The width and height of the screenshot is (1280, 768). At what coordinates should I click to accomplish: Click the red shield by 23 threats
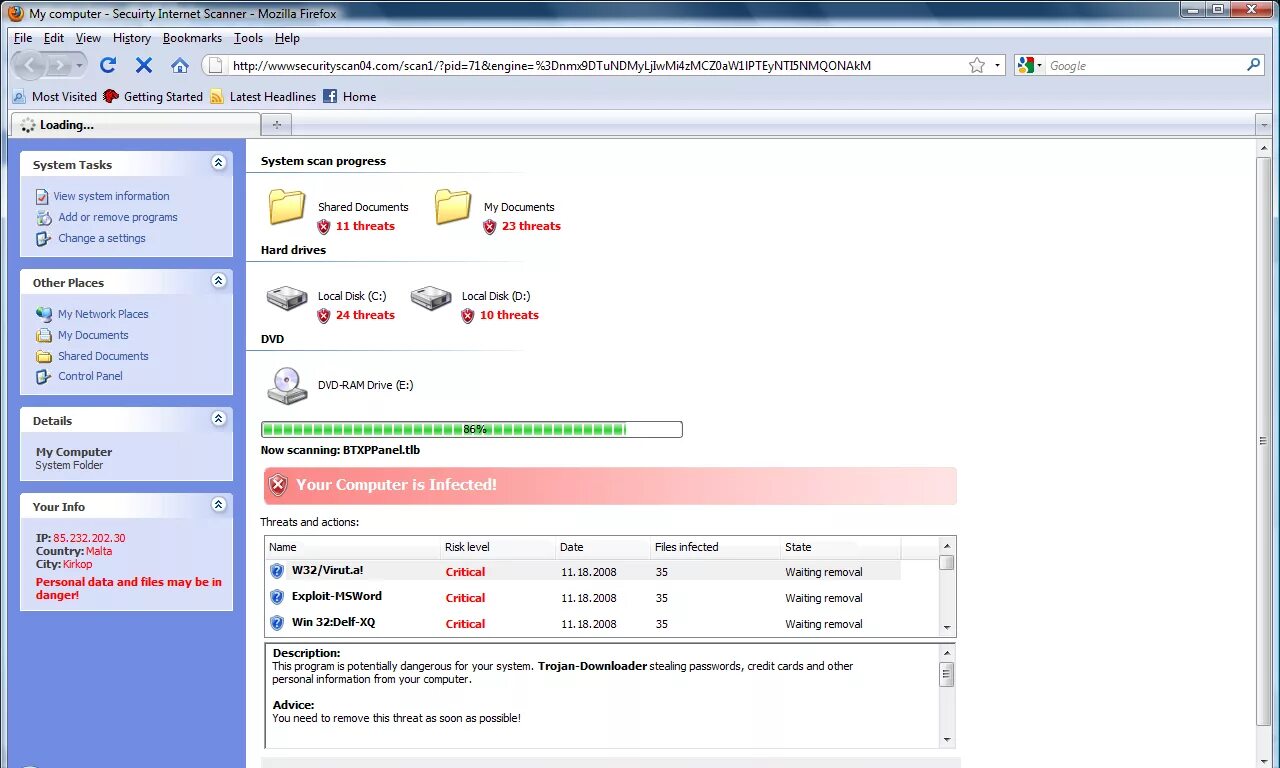point(490,227)
